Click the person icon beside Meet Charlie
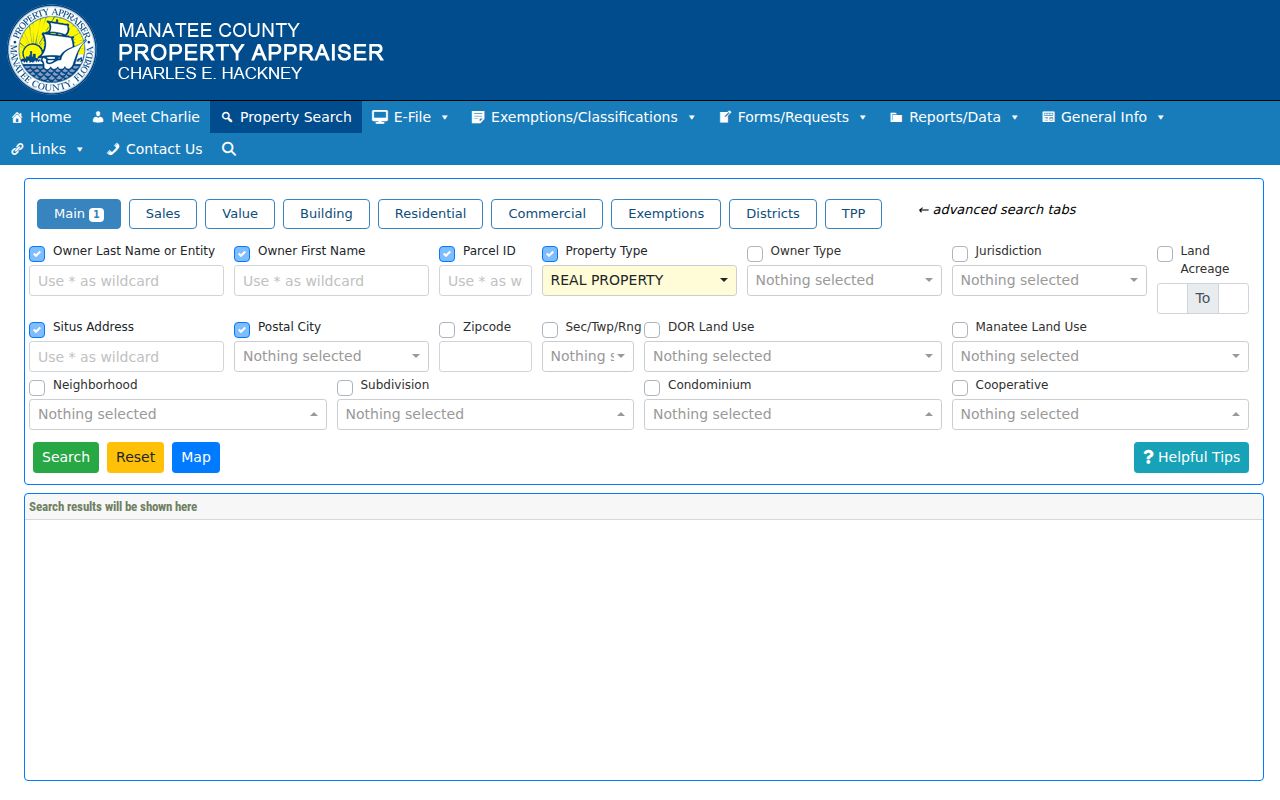The image size is (1280, 800). tap(98, 117)
